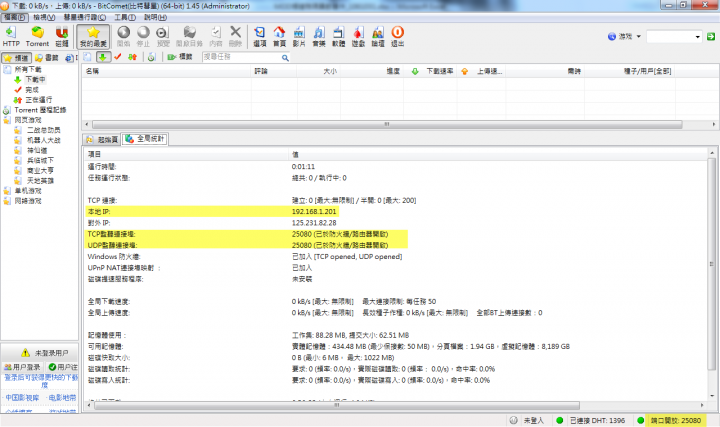Toggle the all-tasks filter document icon
Screen dimensions: 720x427
[x=88, y=57]
